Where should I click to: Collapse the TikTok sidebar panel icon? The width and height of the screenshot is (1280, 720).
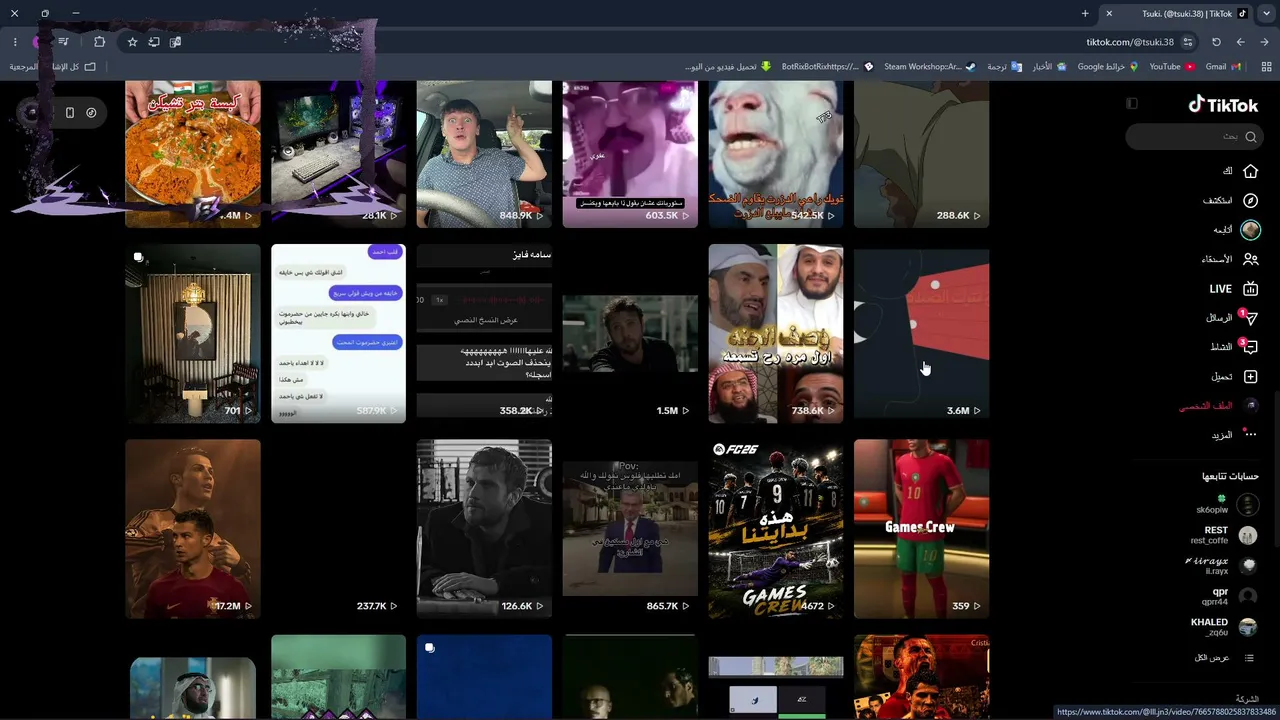pyautogui.click(x=1132, y=104)
